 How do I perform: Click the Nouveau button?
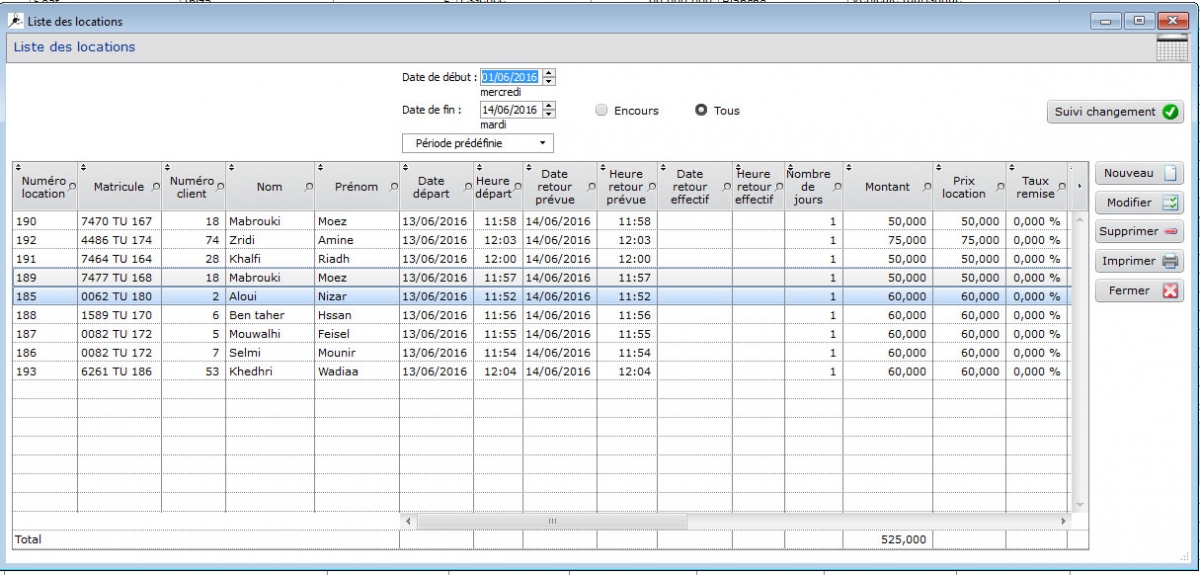point(1140,174)
